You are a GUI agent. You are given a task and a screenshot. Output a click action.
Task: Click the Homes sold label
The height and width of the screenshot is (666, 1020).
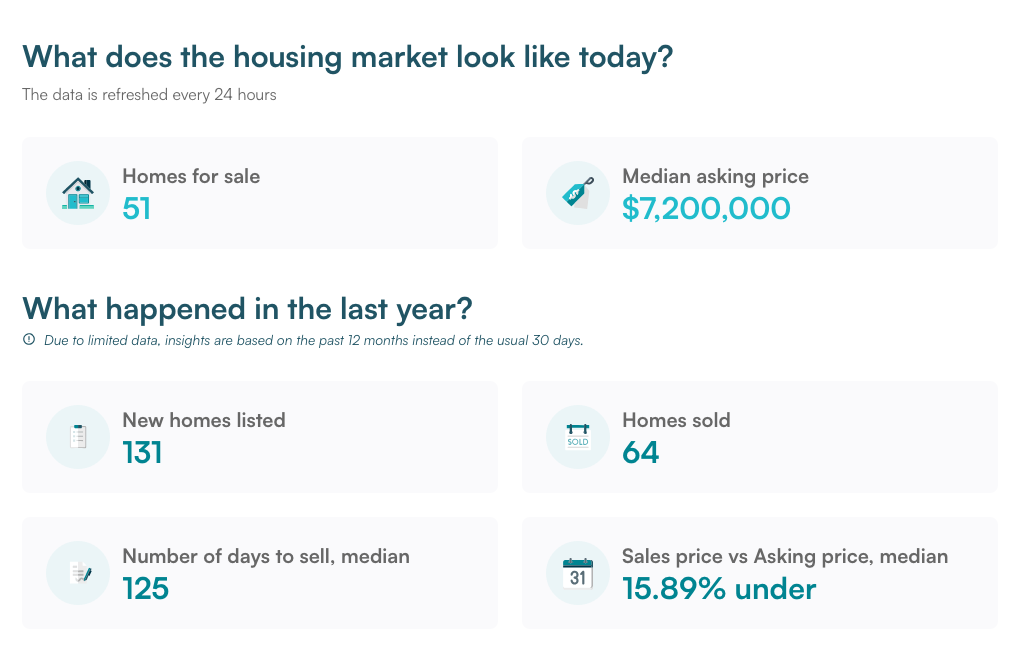coord(677,420)
